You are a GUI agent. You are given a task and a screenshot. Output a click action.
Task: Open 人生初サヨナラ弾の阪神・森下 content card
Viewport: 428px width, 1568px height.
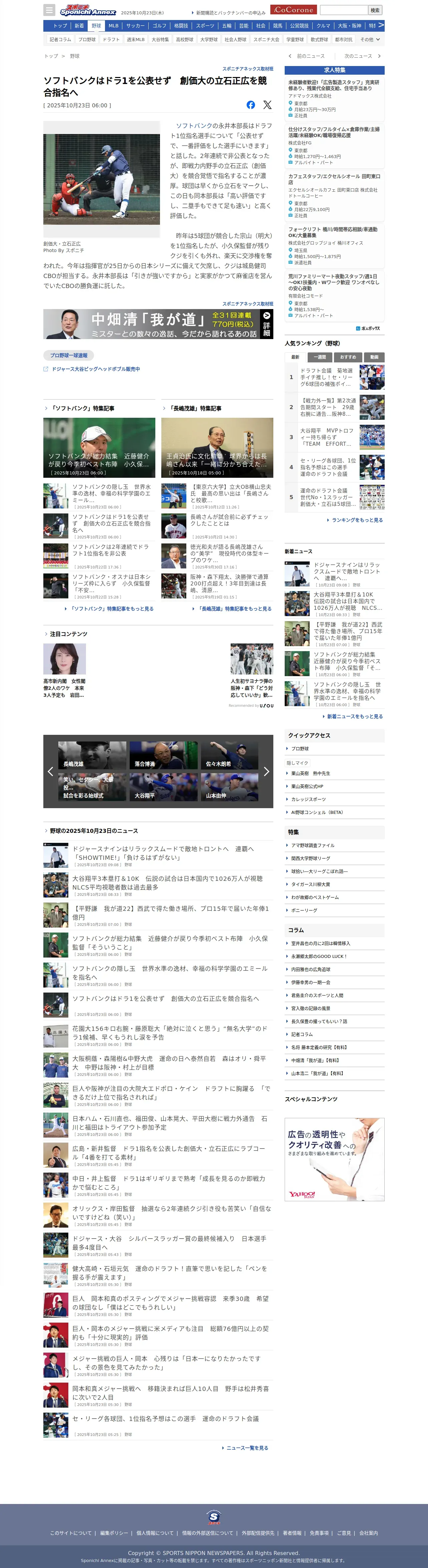[x=252, y=671]
